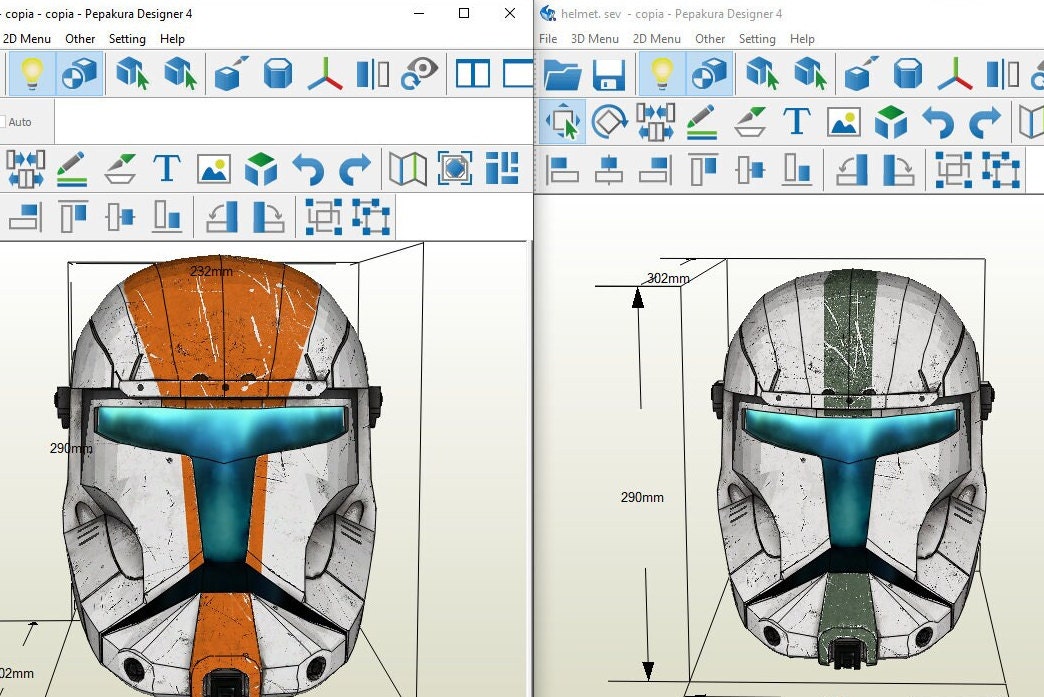
Task: Open the File menu
Action: point(547,38)
